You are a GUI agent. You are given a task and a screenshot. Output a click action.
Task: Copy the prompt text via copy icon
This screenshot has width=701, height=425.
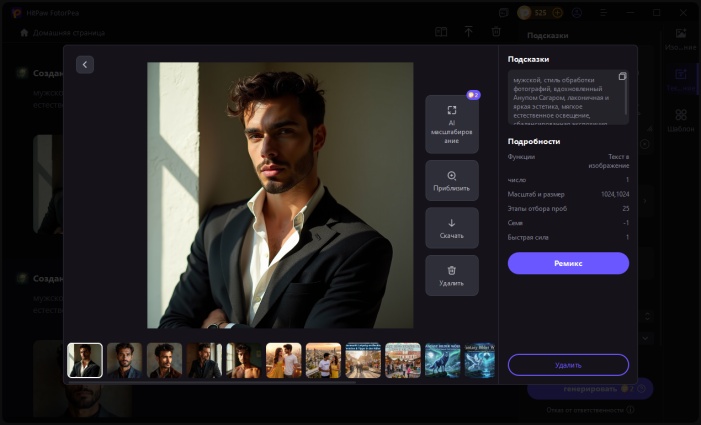click(x=622, y=77)
